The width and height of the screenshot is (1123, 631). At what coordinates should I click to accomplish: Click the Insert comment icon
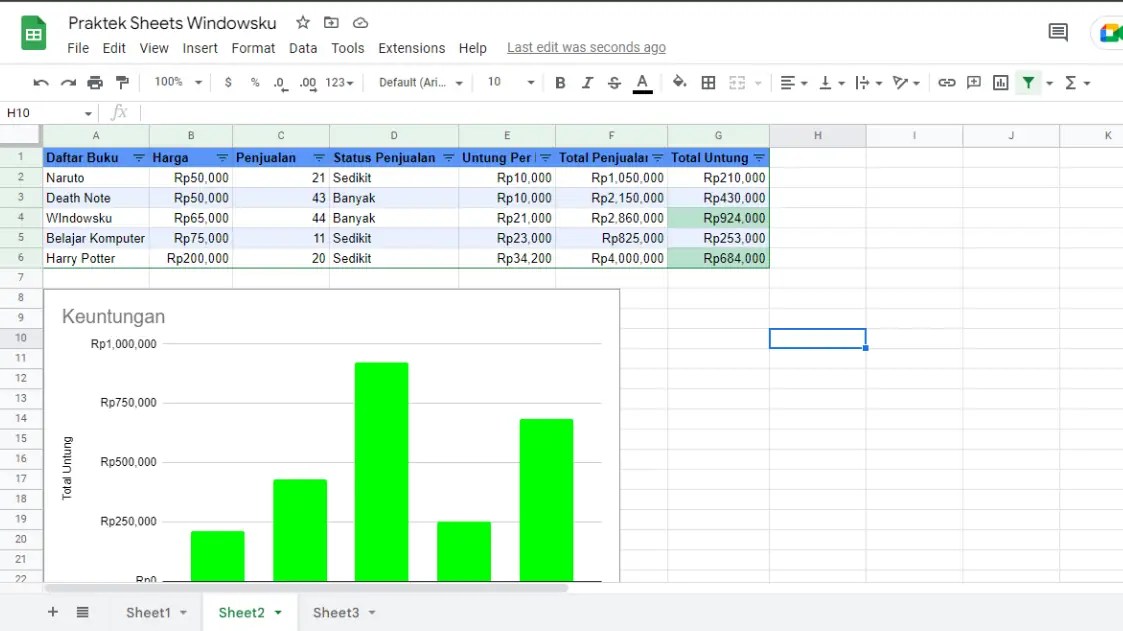[974, 83]
